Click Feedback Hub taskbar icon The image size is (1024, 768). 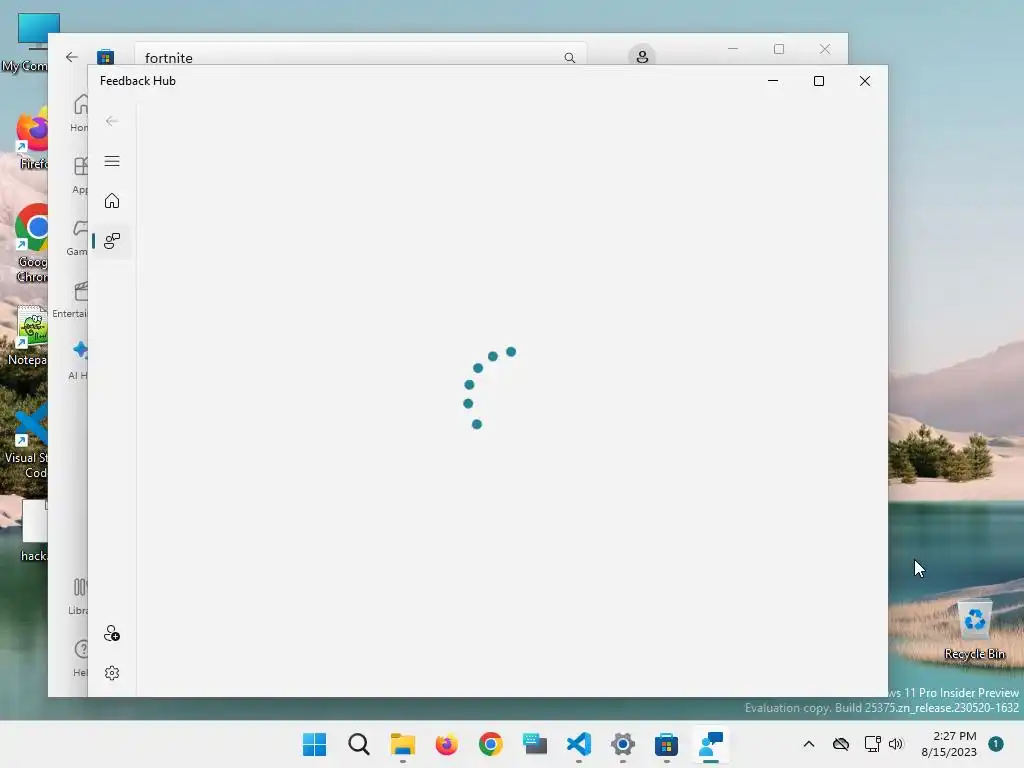pos(711,744)
